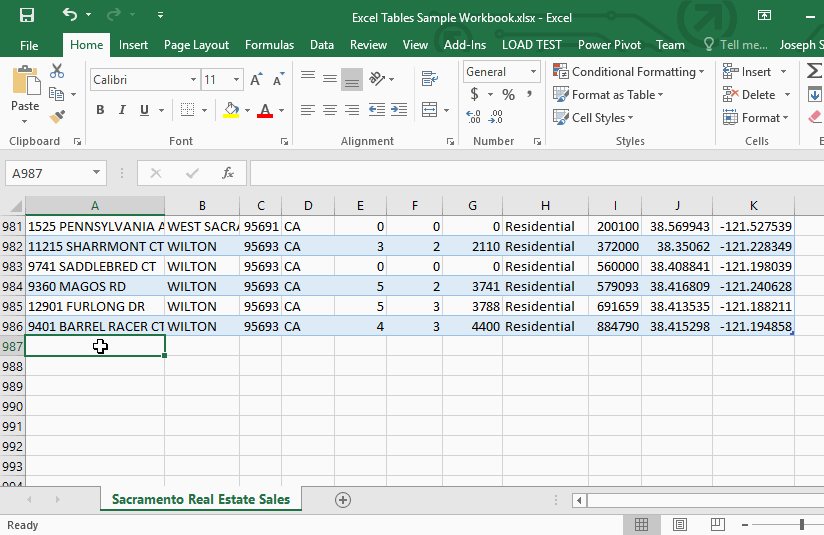This screenshot has width=824, height=535.
Task: Open the Undo history dropdown arrow
Action: tap(88, 15)
